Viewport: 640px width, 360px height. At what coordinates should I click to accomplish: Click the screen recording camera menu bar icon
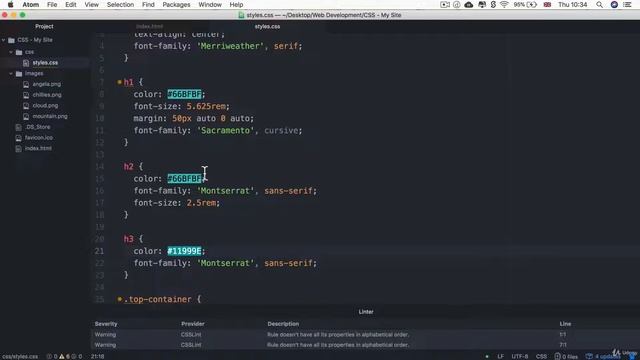tap(445, 4)
